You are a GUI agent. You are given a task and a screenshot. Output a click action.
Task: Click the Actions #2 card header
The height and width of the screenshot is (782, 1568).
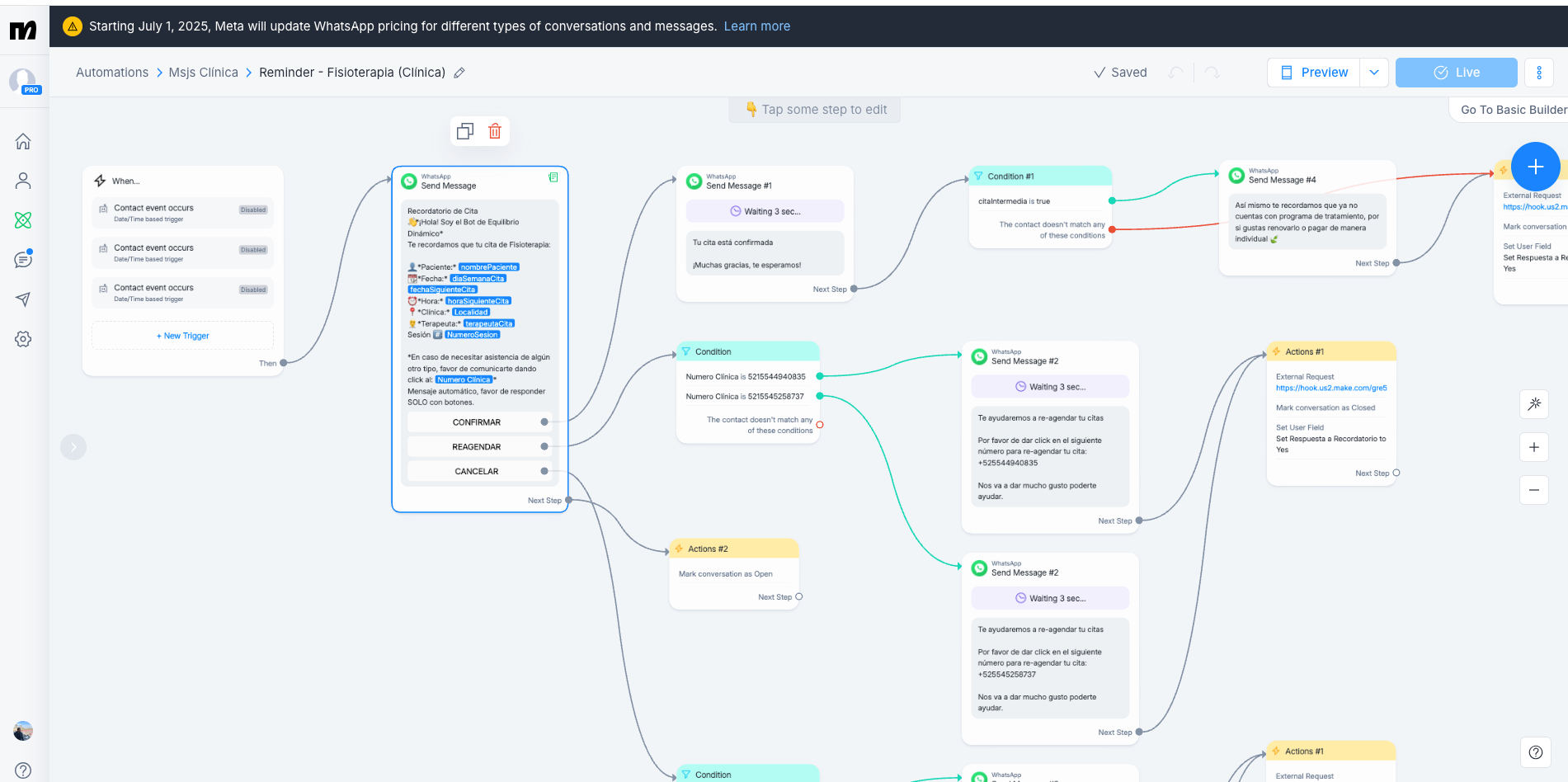point(734,549)
